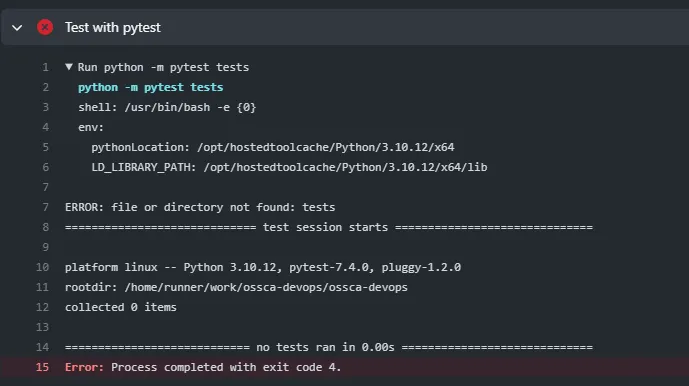Click line number 3 link
This screenshot has height=386, width=689.
pos(46,107)
